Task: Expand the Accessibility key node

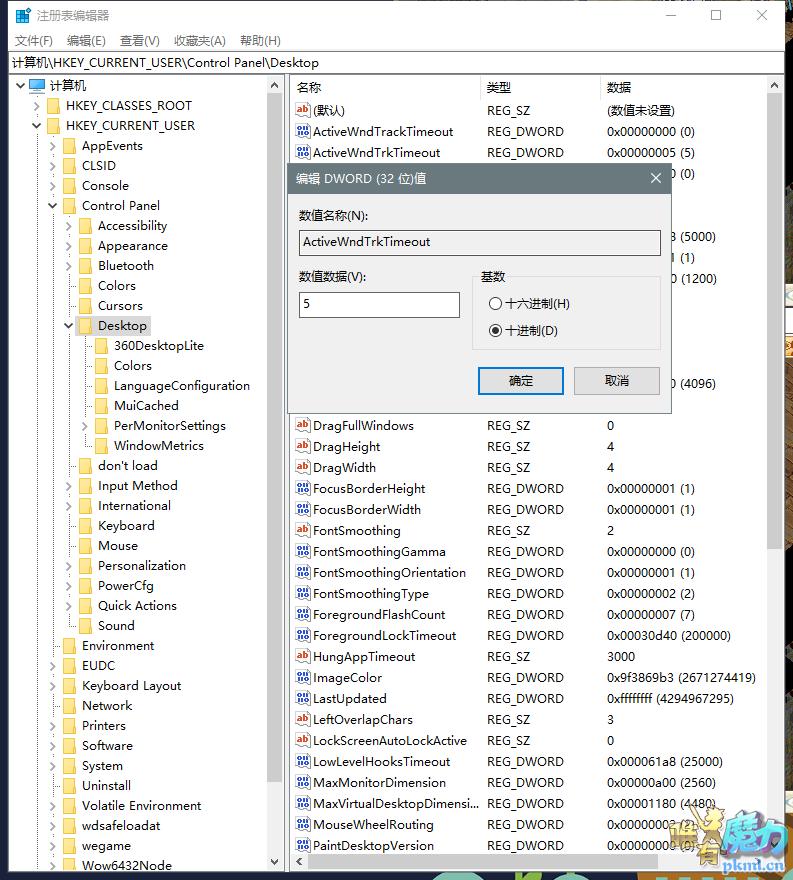Action: (x=69, y=226)
